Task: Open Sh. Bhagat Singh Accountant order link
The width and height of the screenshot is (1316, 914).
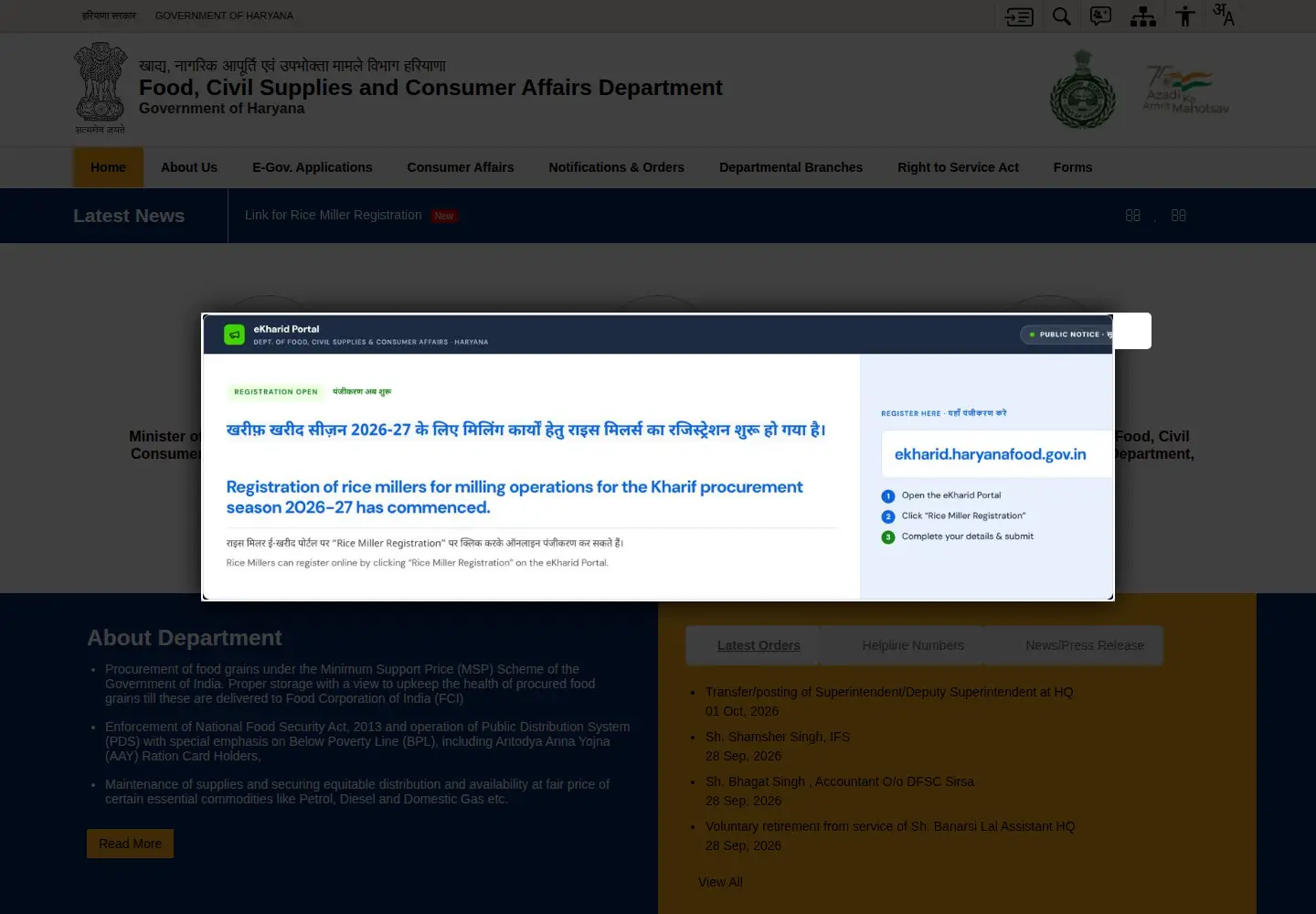Action: (840, 781)
